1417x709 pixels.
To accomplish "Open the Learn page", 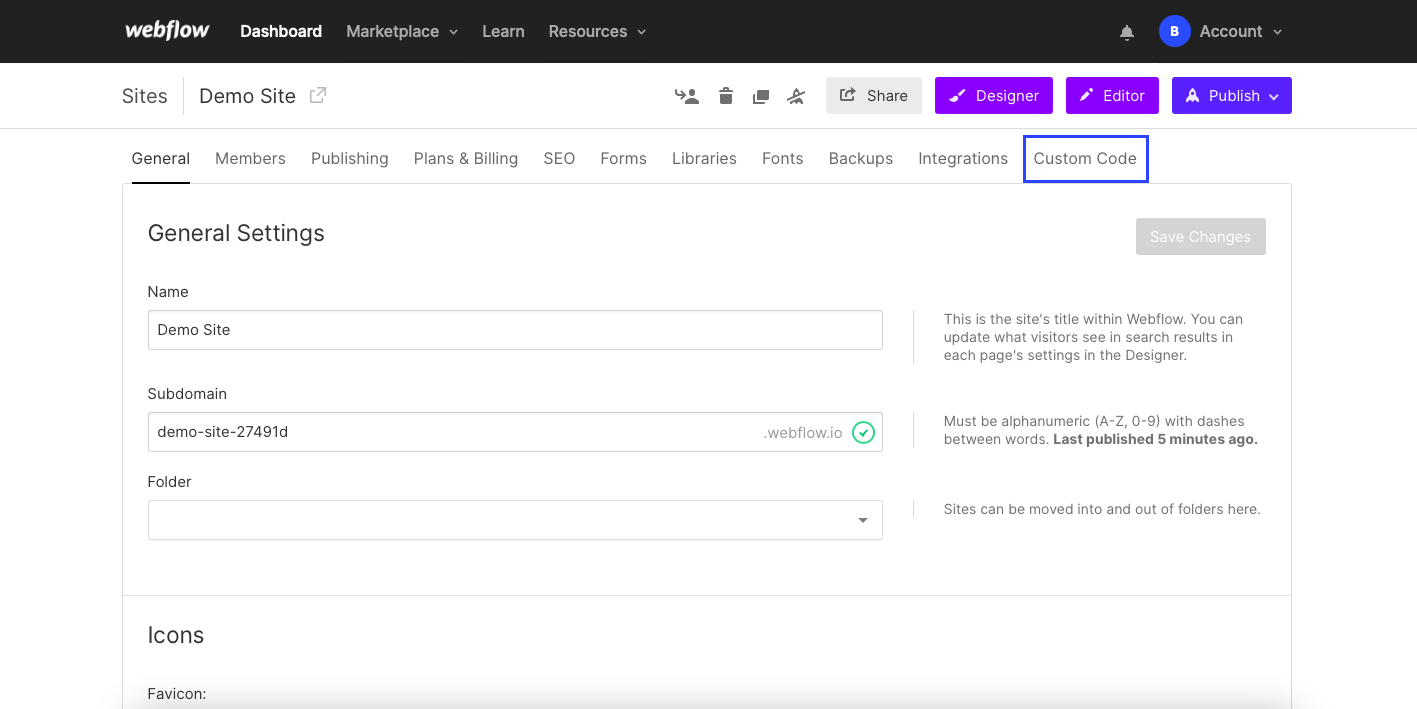I will pos(503,31).
